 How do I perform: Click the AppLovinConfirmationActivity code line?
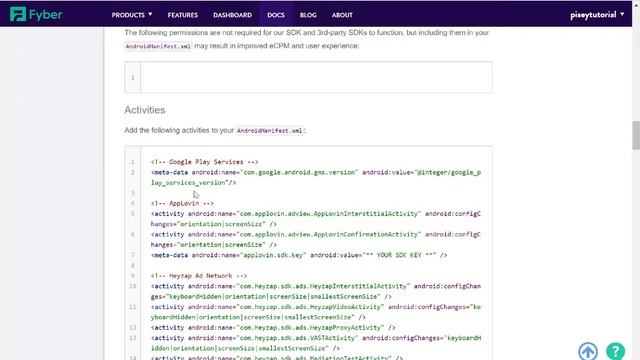(x=316, y=240)
